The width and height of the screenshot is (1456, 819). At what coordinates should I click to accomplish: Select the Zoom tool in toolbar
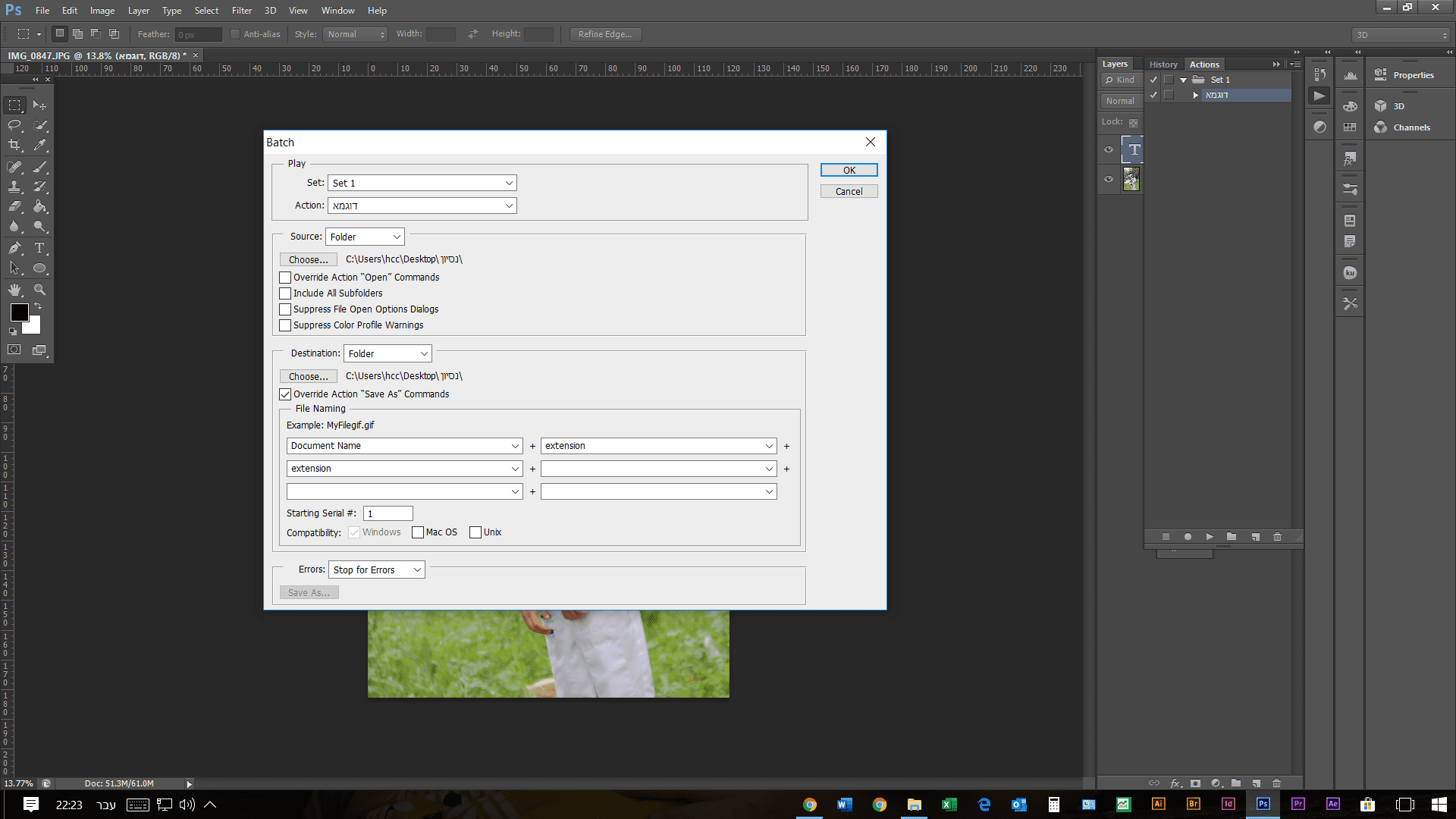tap(39, 290)
